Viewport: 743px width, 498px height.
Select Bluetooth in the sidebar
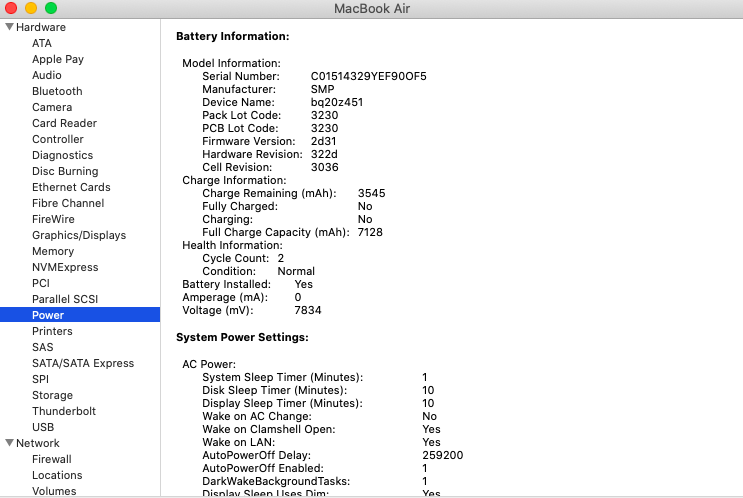(57, 91)
